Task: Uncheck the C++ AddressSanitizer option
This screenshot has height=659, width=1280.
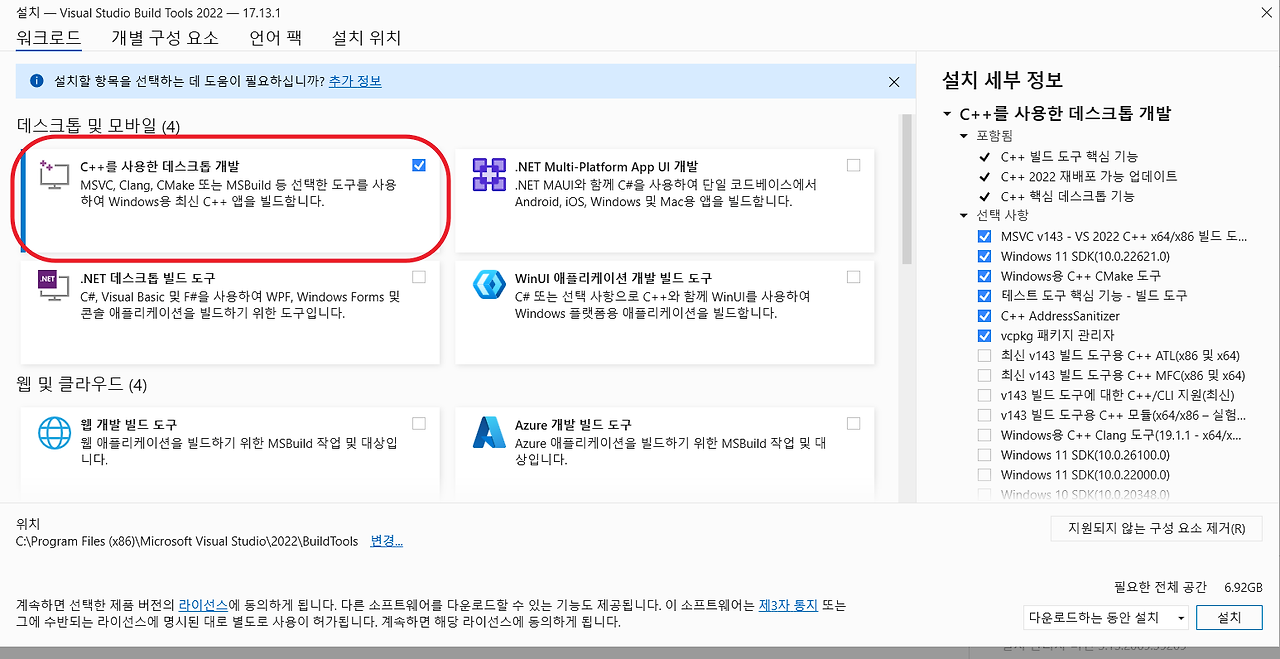Action: point(984,316)
